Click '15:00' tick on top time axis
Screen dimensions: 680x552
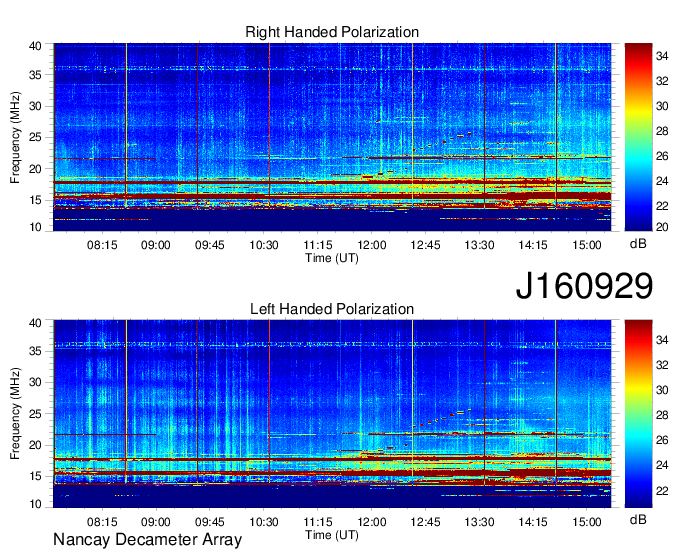[587, 245]
